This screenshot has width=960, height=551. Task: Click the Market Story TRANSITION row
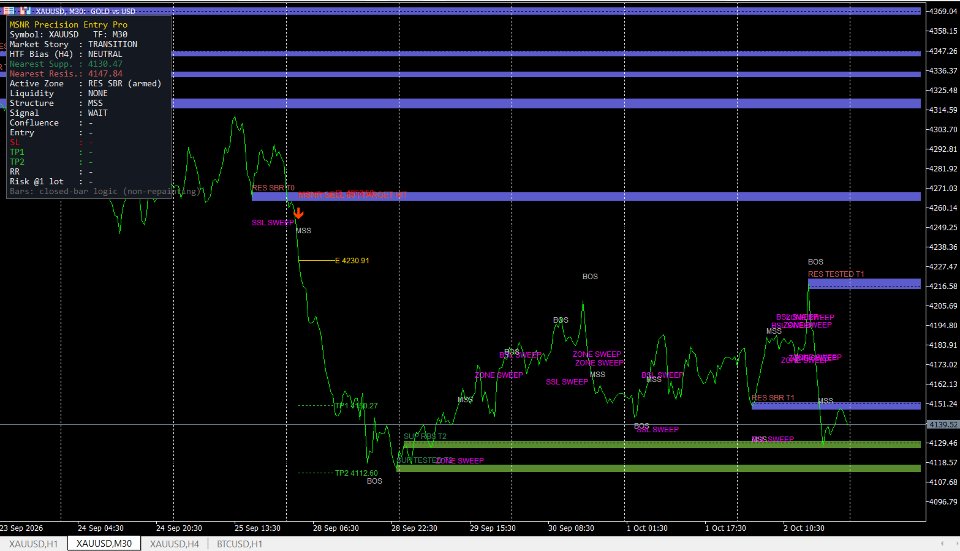click(73, 44)
